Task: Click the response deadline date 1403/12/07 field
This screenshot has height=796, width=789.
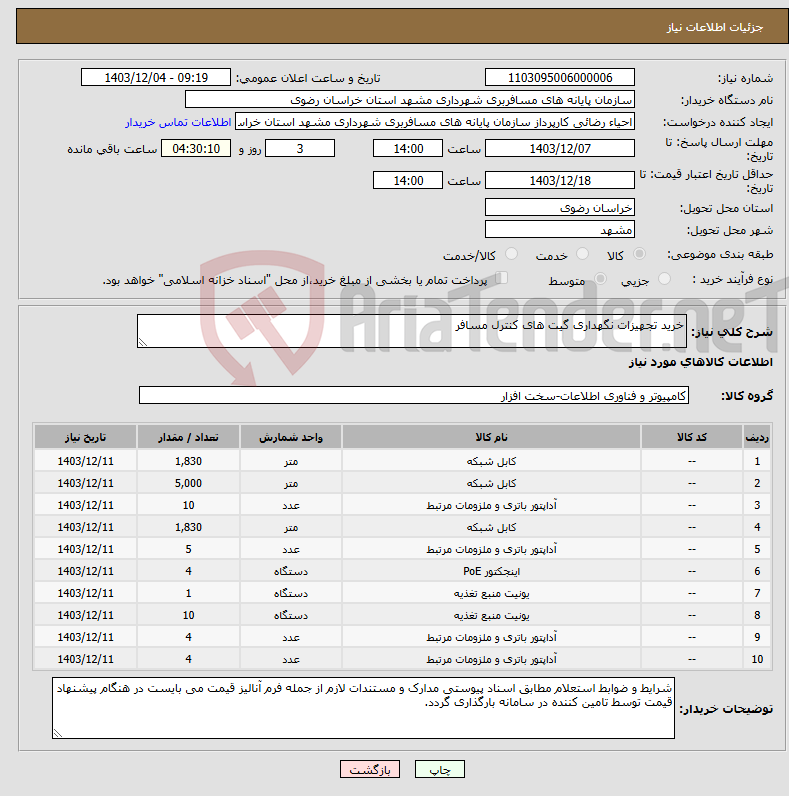Action: (560, 148)
